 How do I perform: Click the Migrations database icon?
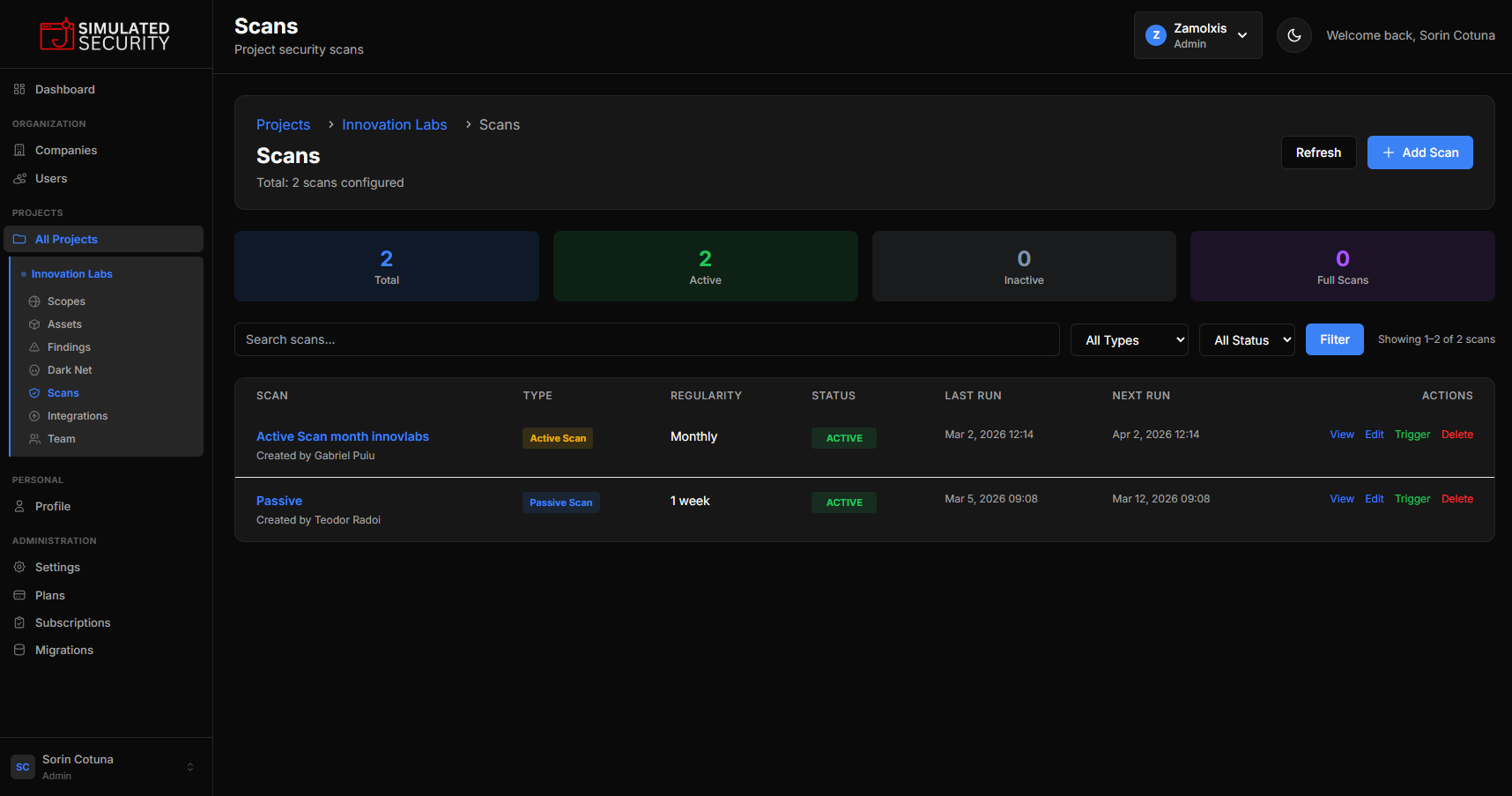(x=19, y=651)
